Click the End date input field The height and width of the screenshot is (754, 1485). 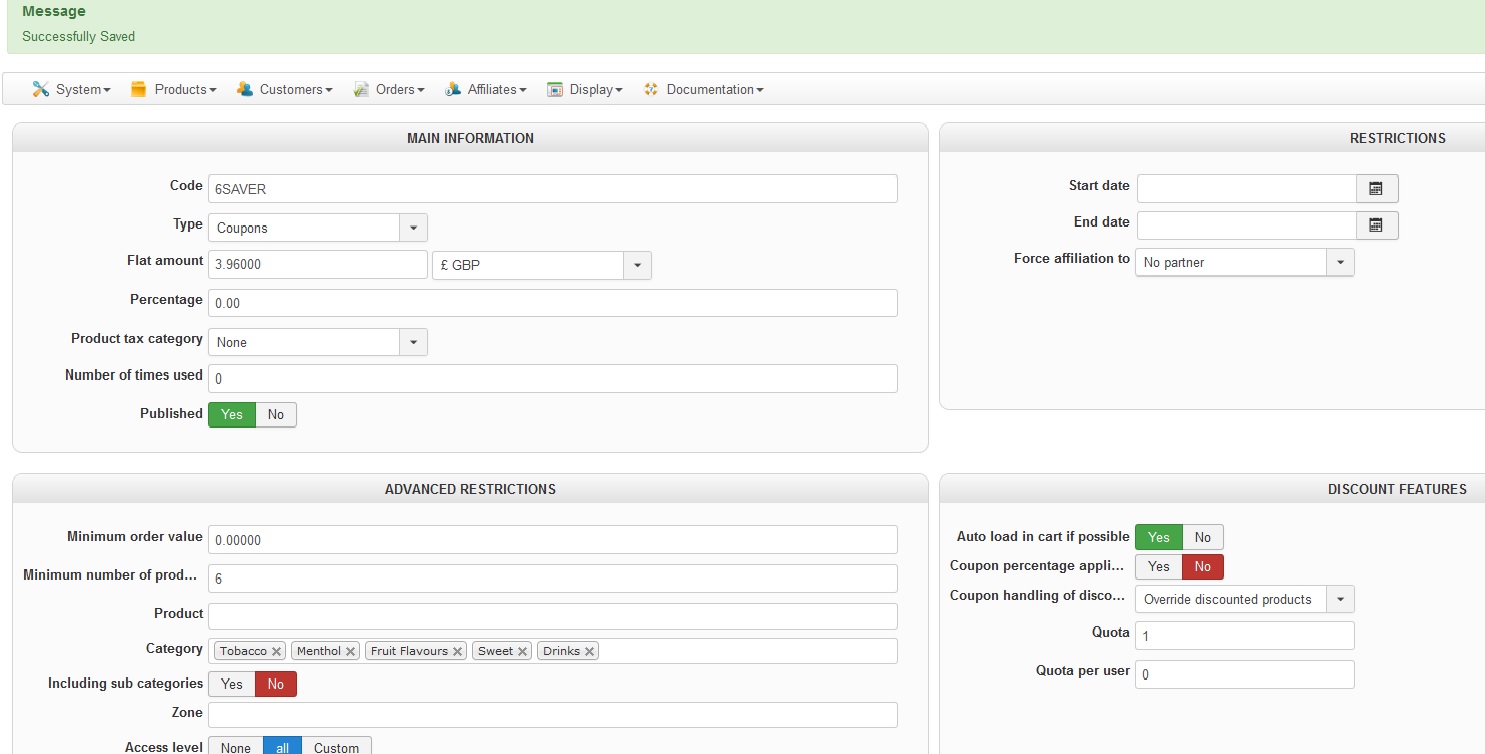[1247, 225]
